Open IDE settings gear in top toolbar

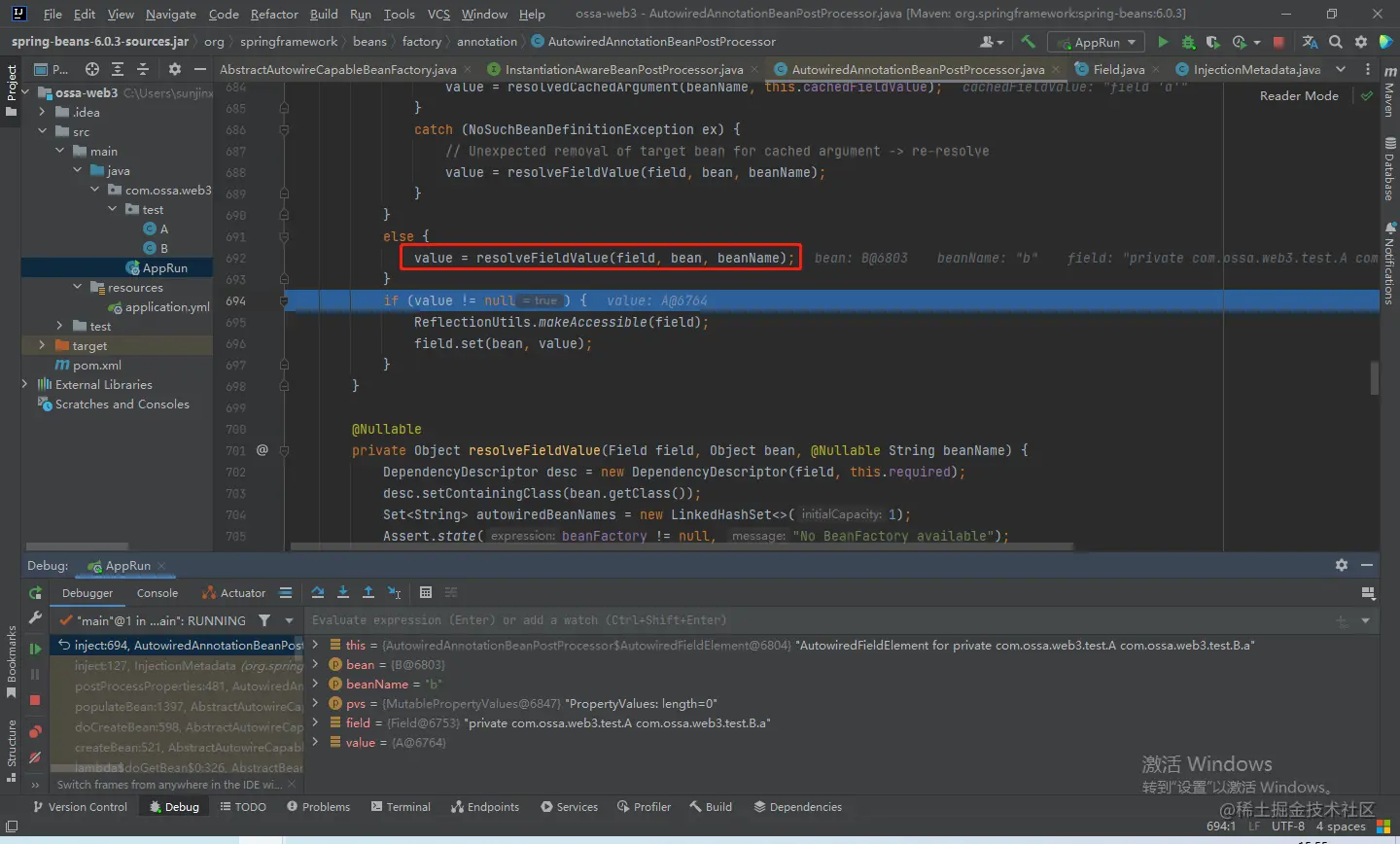pyautogui.click(x=1360, y=42)
